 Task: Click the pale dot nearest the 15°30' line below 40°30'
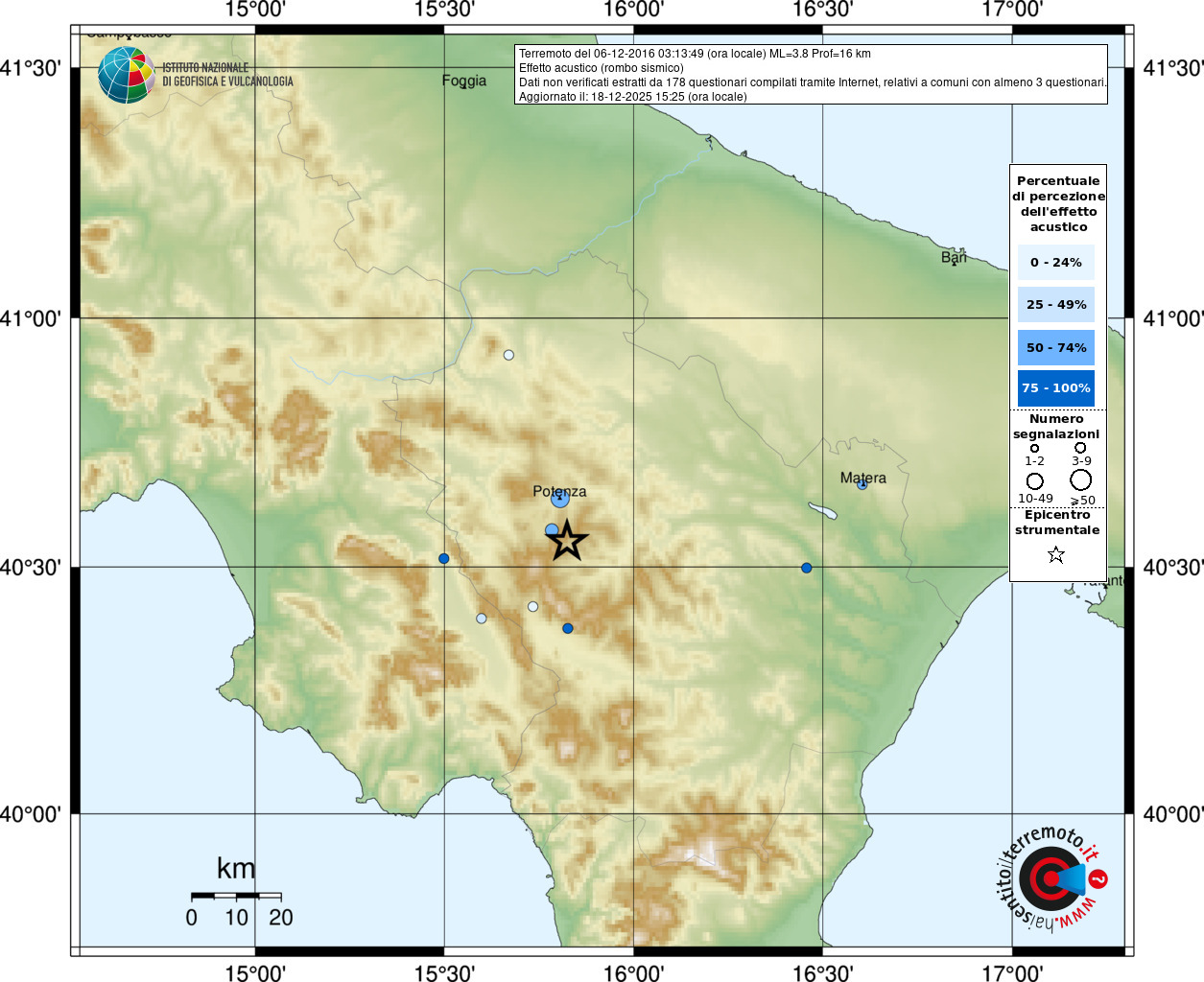482,619
